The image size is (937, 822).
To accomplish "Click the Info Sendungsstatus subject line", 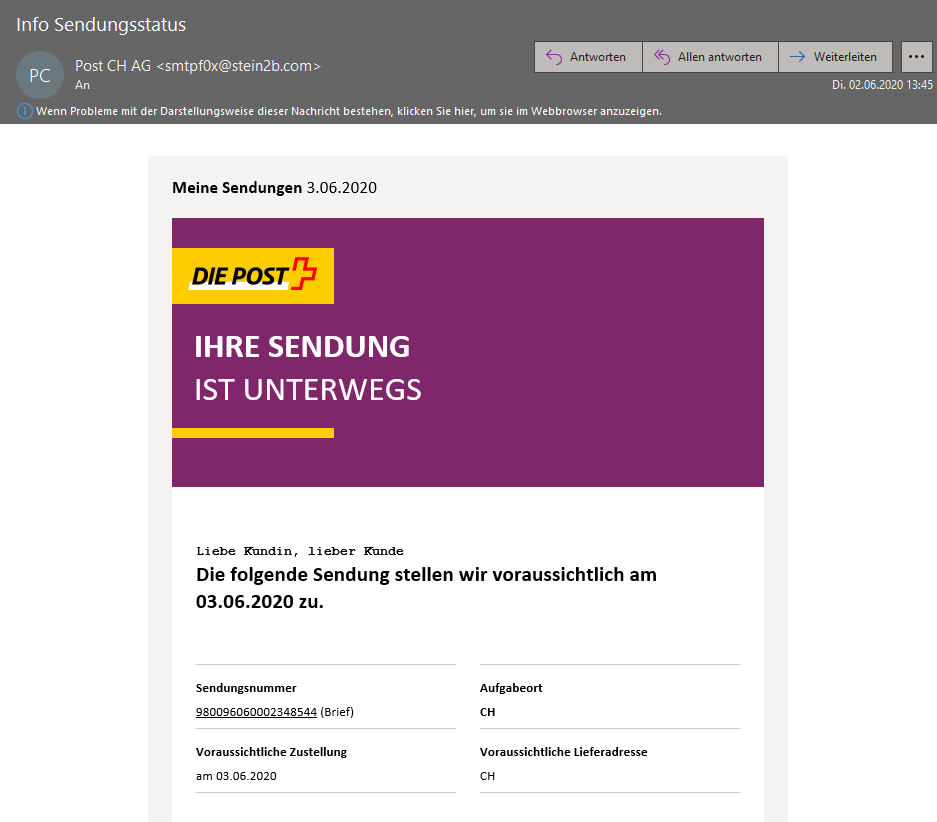I will click(101, 24).
